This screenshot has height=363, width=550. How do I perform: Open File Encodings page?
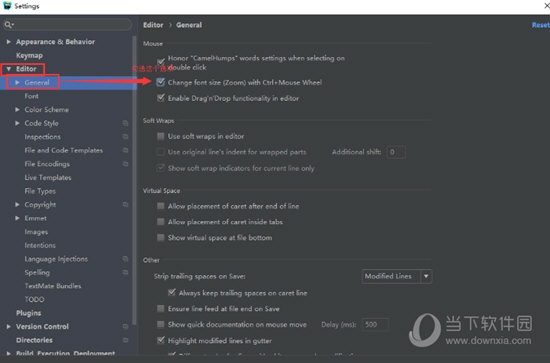coord(47,164)
